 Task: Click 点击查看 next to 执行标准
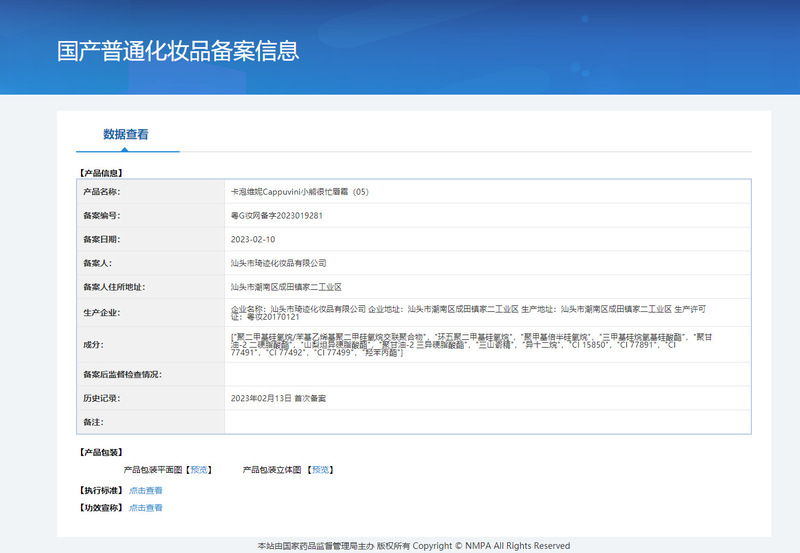(145, 490)
